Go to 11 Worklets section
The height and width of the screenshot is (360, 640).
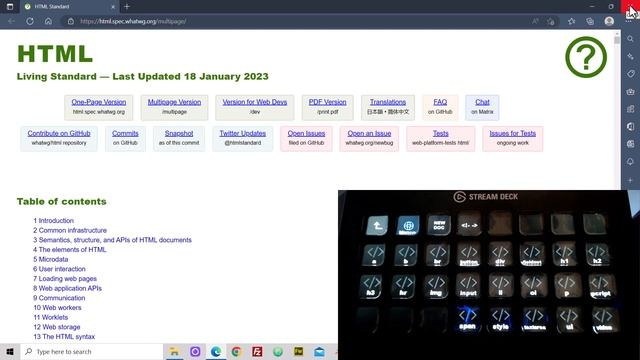pyautogui.click(x=51, y=317)
